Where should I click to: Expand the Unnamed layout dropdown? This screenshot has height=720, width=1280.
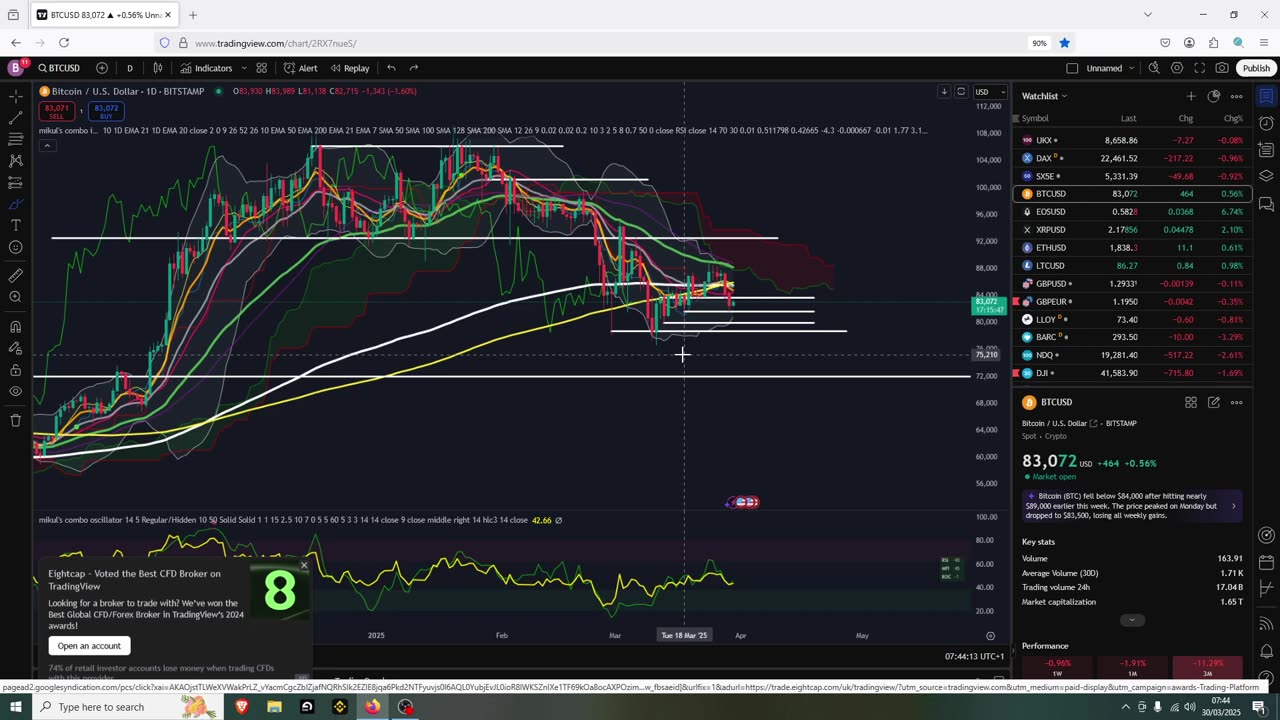[1131, 68]
